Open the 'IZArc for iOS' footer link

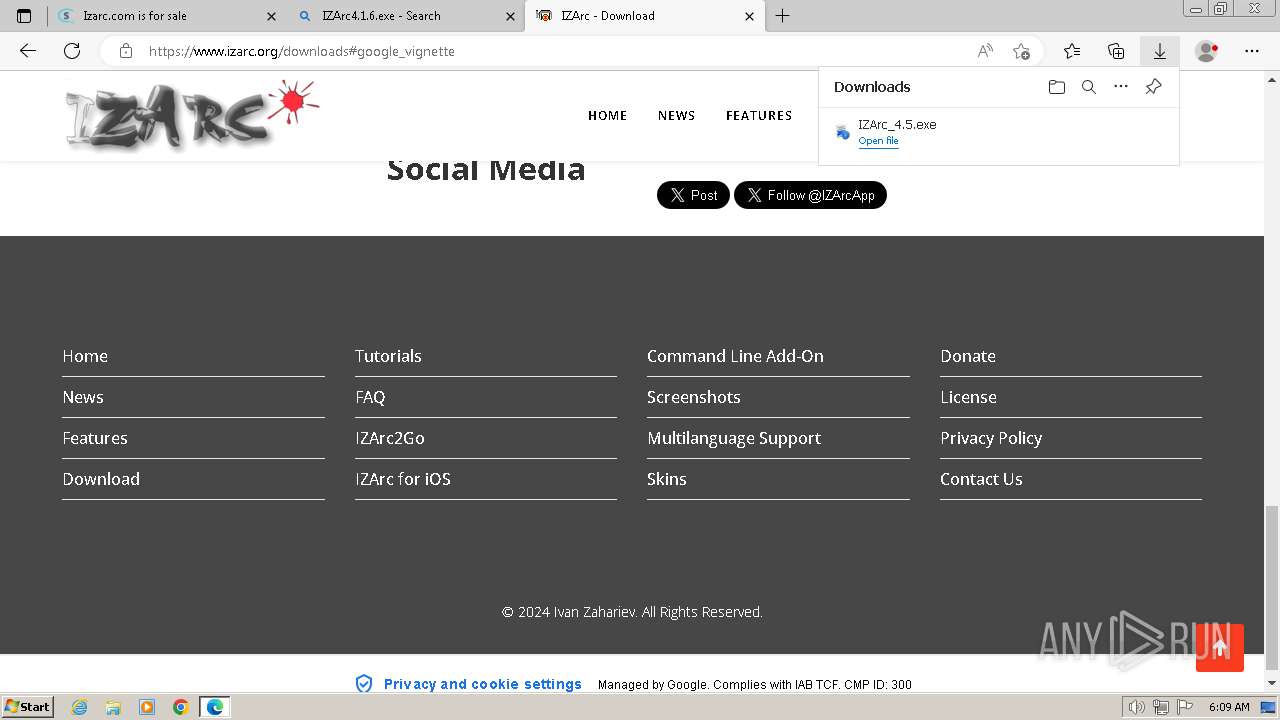tap(403, 479)
